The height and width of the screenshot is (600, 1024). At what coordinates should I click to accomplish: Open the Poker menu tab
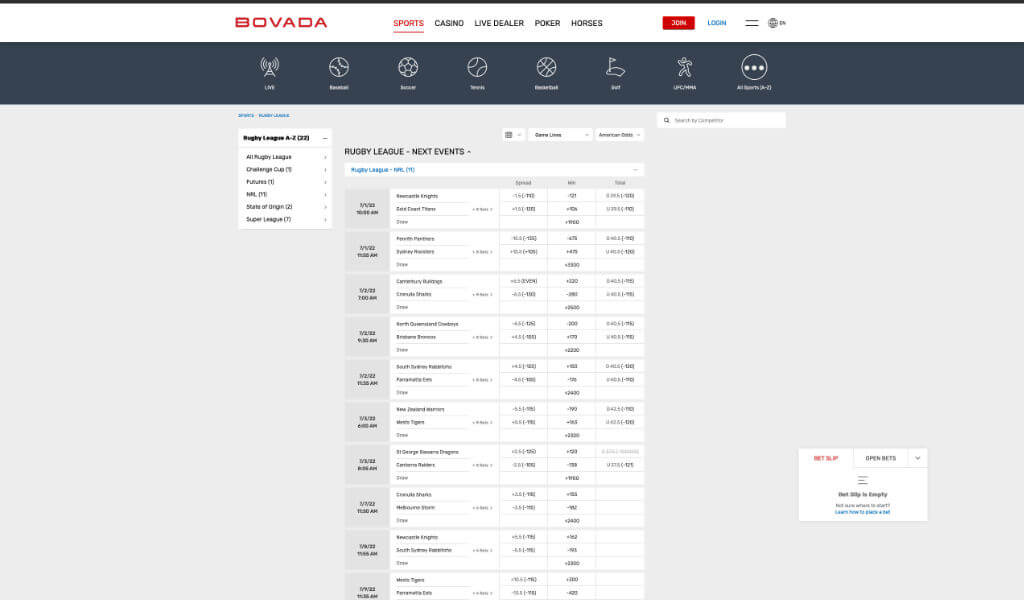coord(547,23)
